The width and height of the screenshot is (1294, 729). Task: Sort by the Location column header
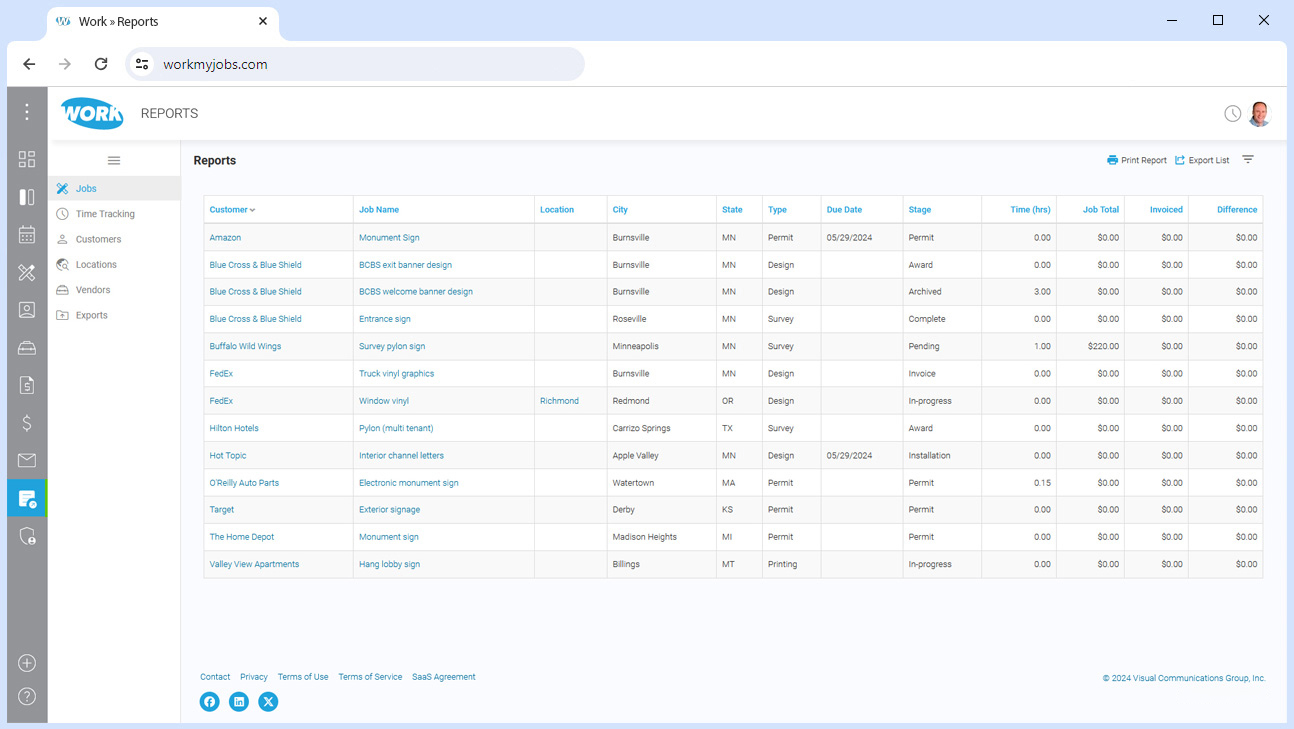point(557,210)
